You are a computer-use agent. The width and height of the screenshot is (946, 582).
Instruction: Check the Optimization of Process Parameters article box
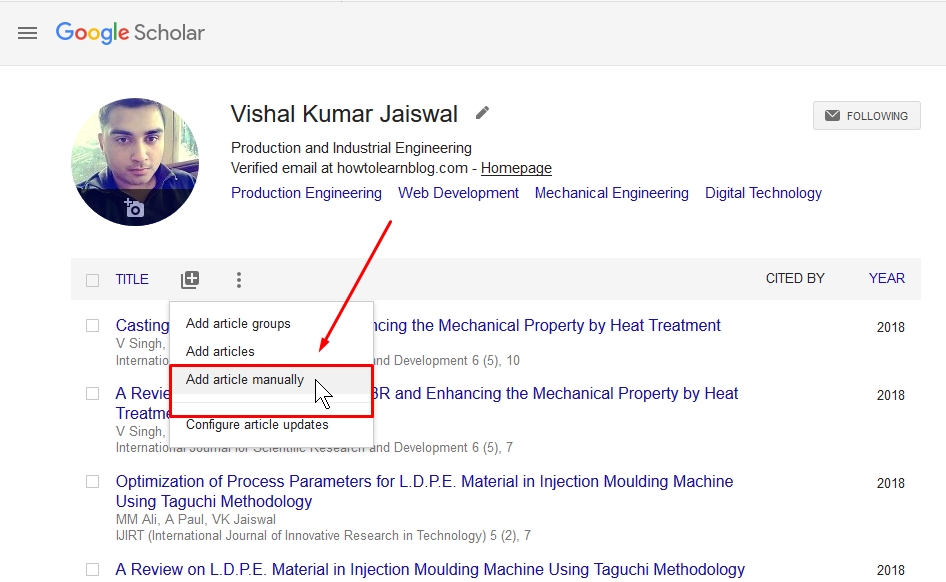click(x=92, y=482)
